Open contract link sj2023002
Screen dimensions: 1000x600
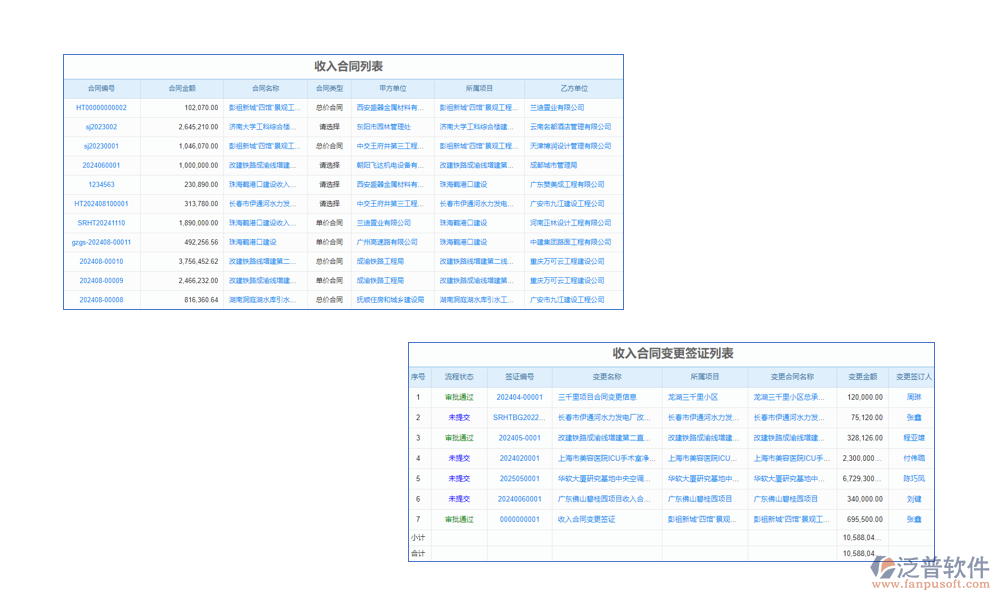point(101,127)
